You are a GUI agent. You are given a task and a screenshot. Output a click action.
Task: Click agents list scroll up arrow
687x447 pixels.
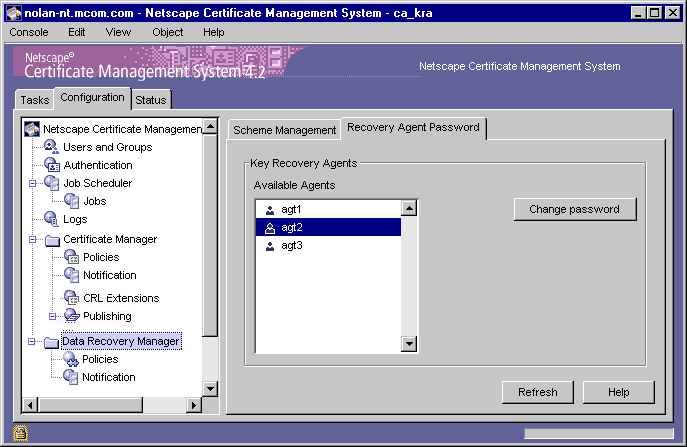(409, 208)
